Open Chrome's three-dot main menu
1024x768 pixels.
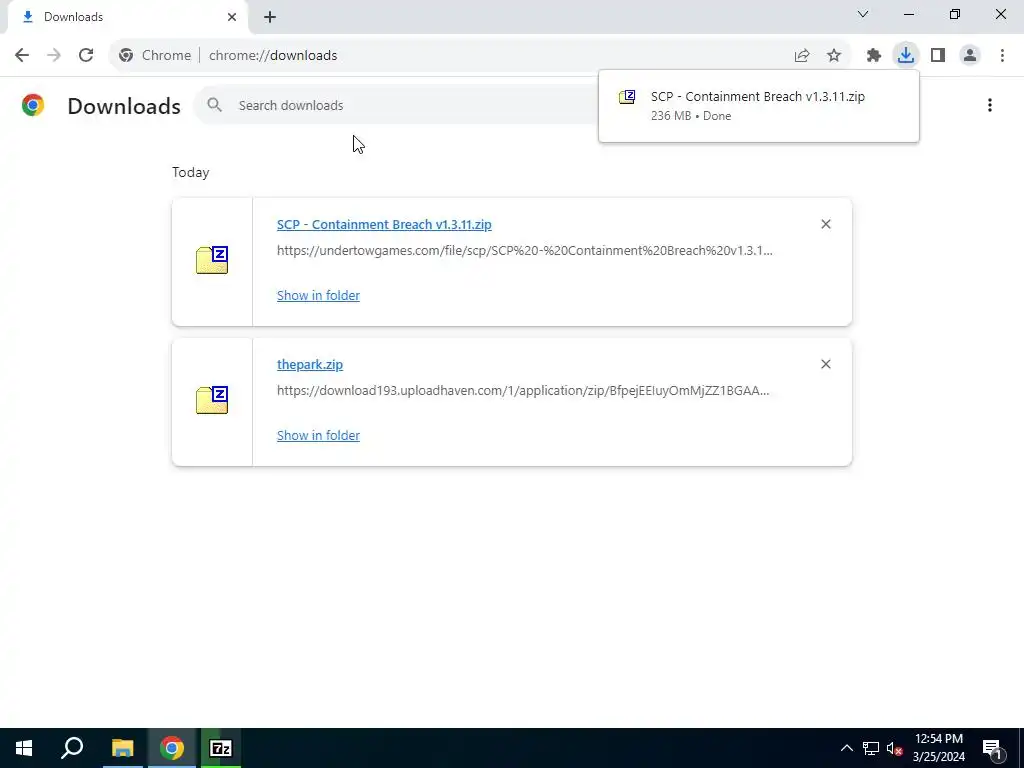click(1002, 56)
